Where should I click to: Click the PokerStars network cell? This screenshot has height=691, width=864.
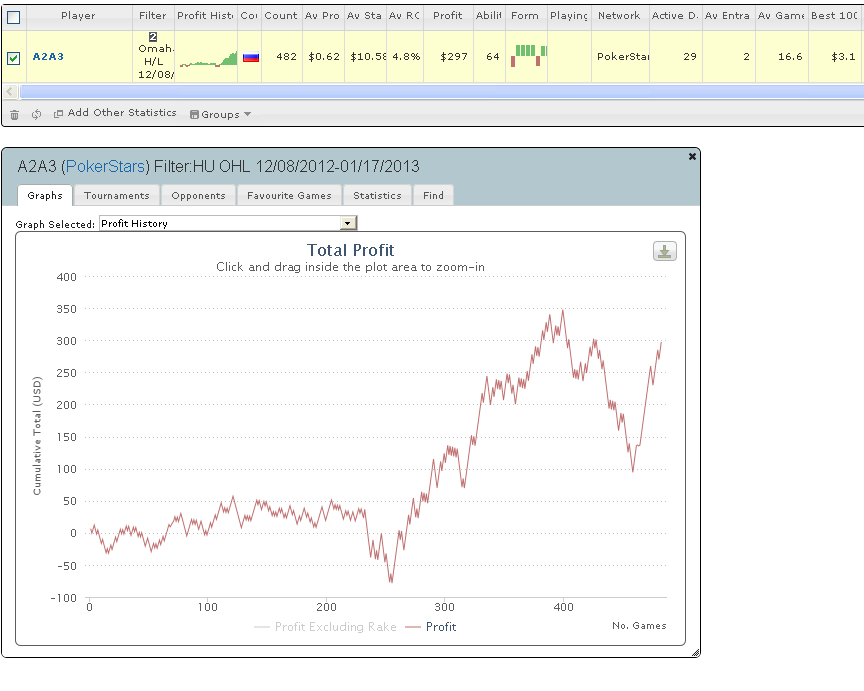pos(620,56)
